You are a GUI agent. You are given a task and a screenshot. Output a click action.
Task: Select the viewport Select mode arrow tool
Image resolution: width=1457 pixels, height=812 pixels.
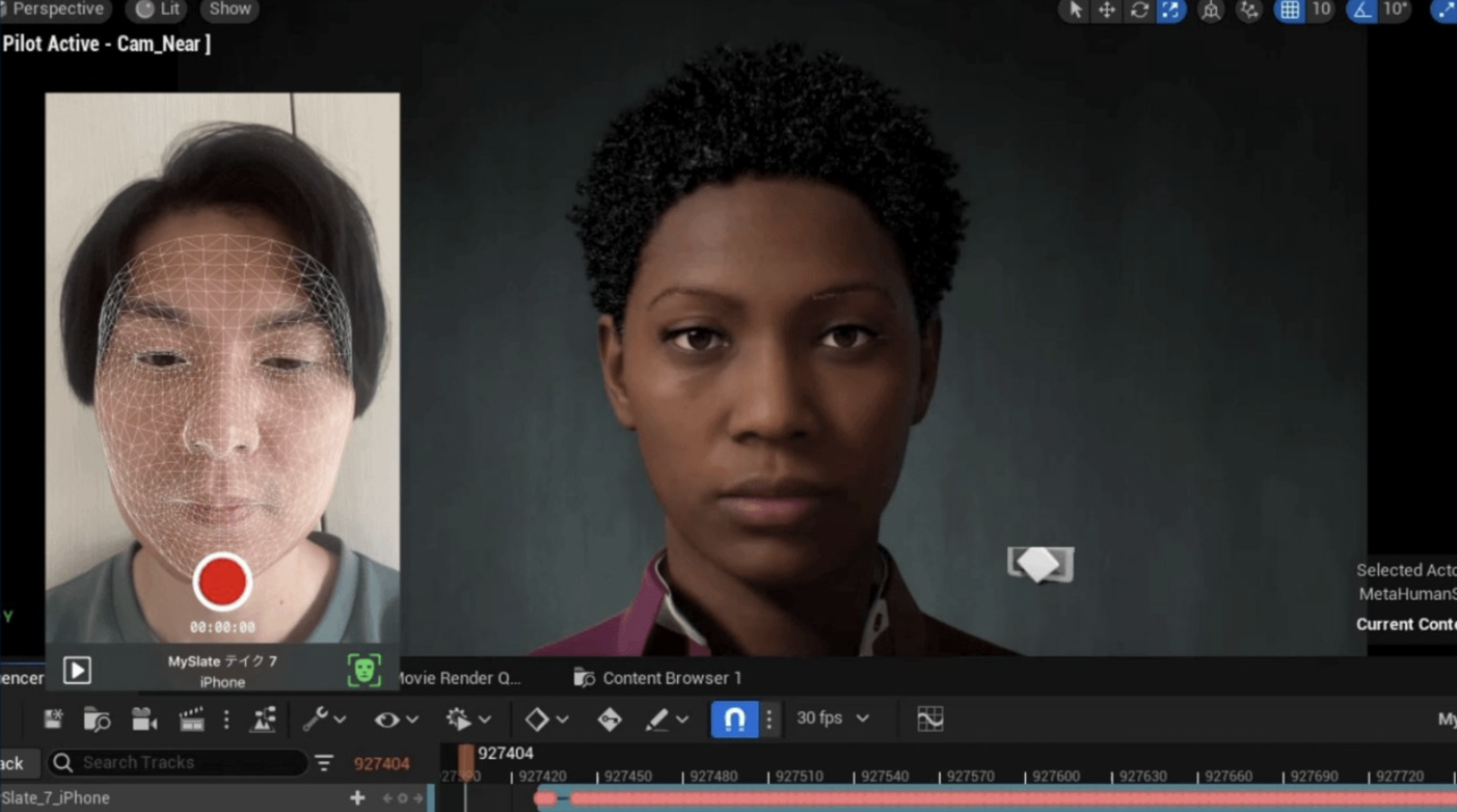tap(1075, 10)
